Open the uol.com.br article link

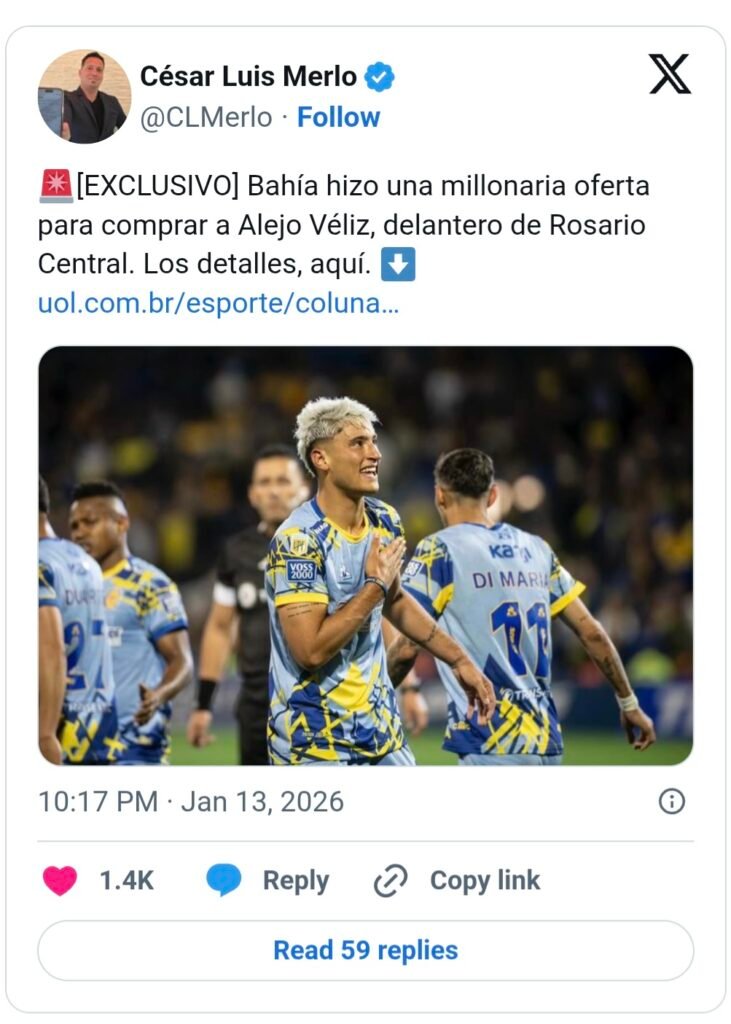click(218, 304)
